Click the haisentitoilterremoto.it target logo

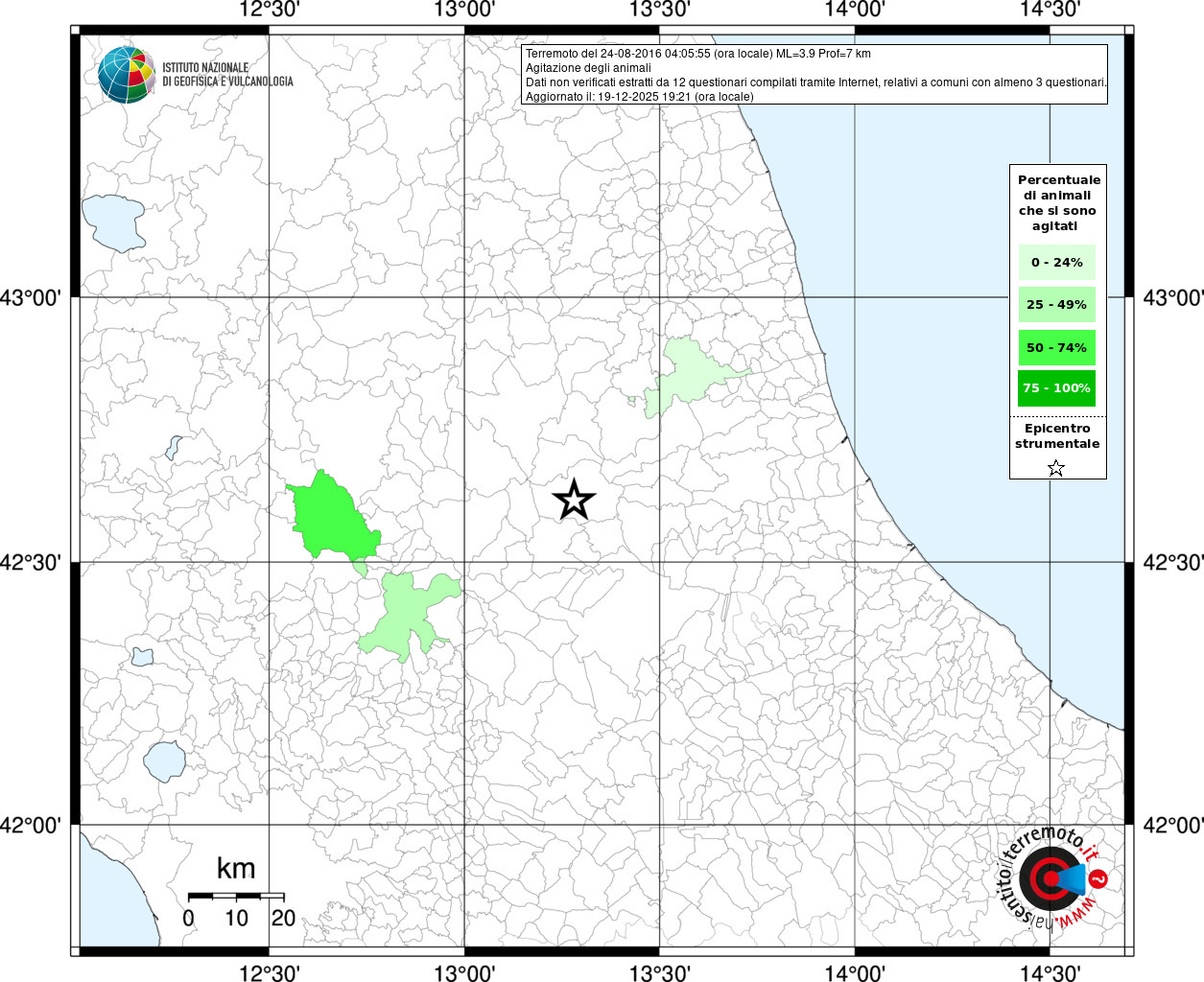click(1054, 877)
